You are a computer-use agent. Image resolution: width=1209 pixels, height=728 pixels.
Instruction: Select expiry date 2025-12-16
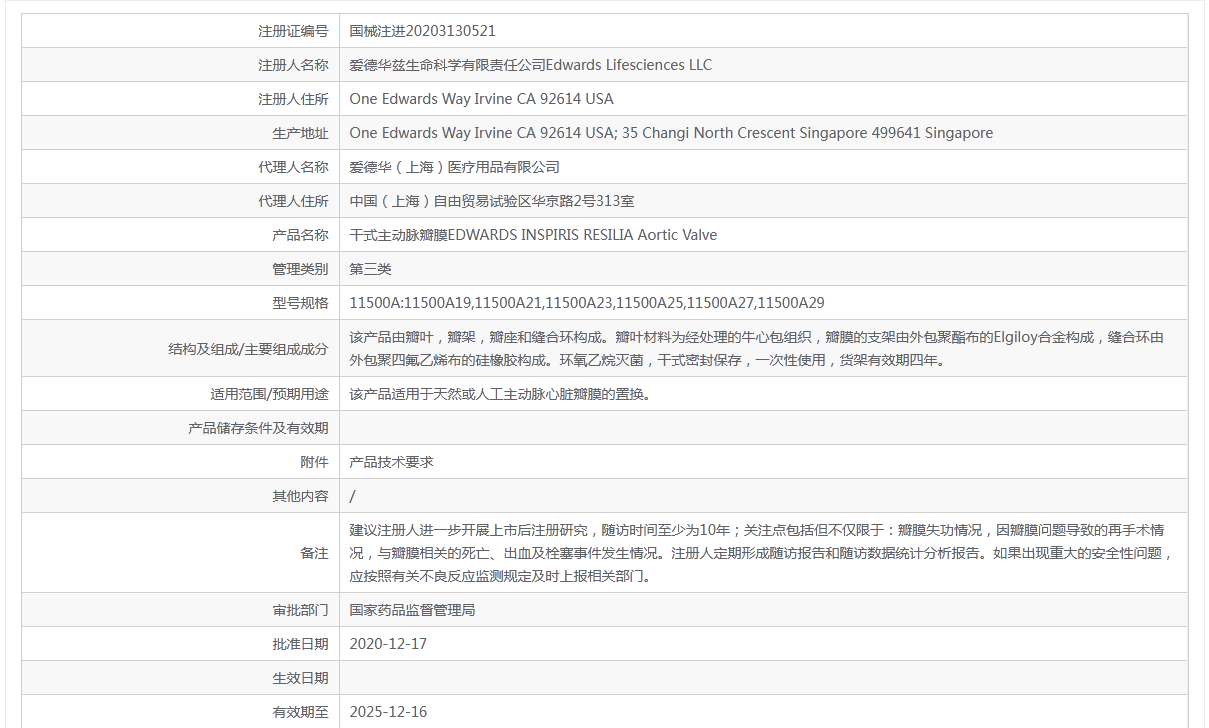388,712
